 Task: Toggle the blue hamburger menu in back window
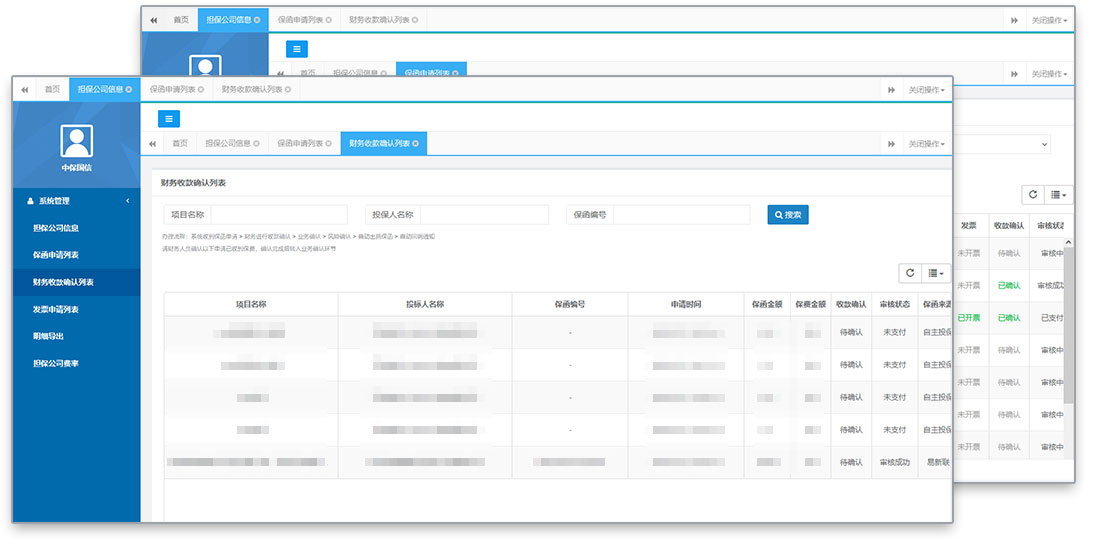(x=297, y=49)
